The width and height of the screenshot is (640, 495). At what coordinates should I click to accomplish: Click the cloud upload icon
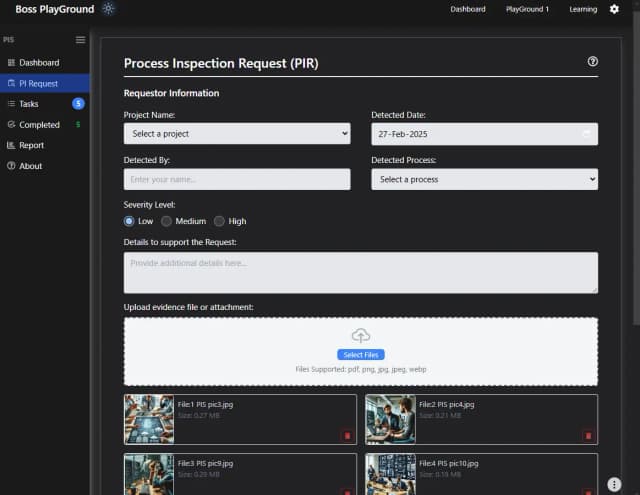point(361,336)
